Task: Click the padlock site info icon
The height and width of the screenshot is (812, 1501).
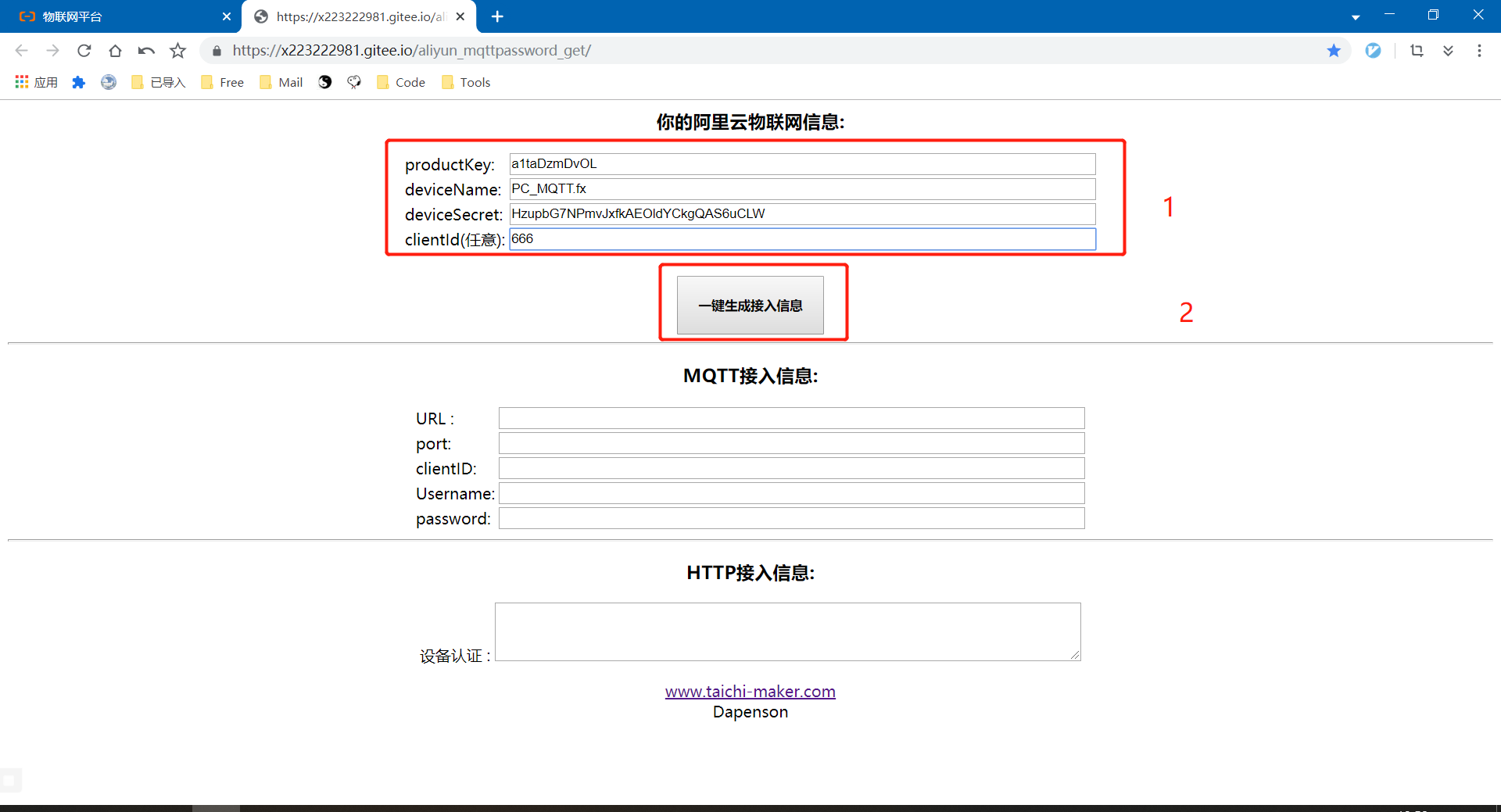Action: [217, 51]
